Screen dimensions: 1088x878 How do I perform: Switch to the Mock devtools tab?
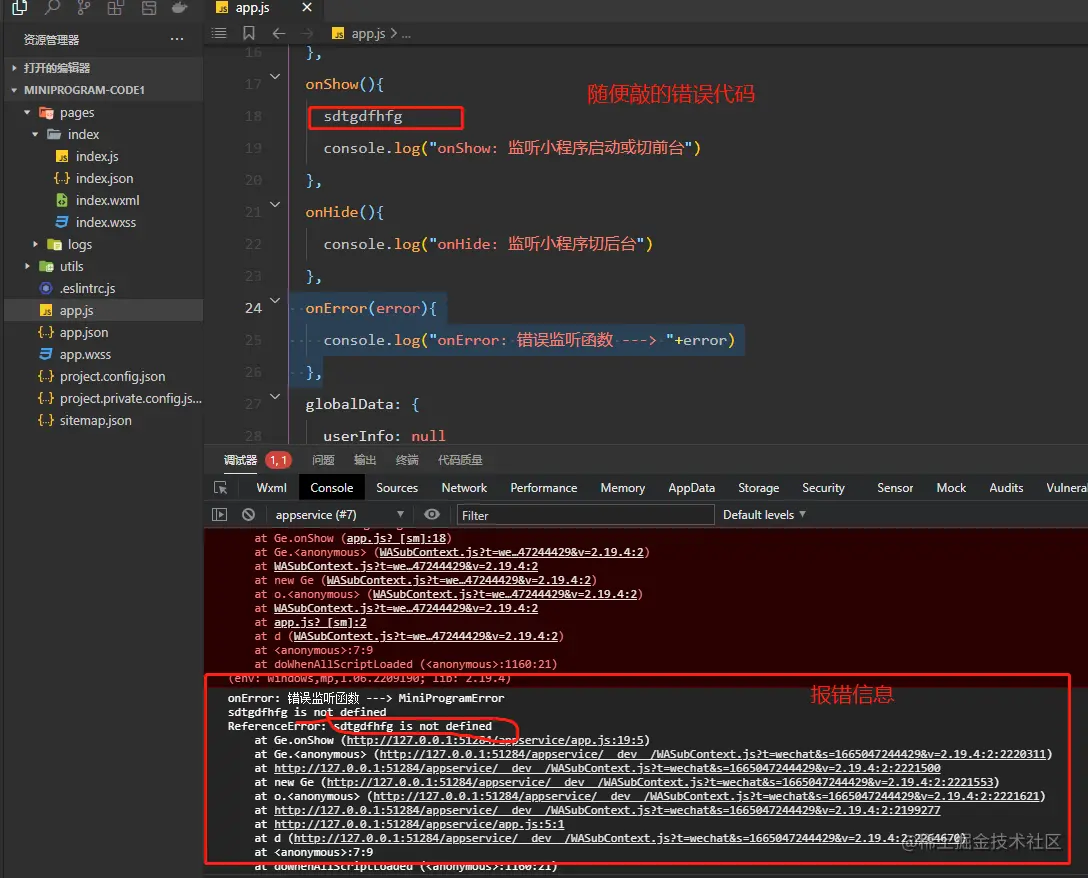pyautogui.click(x=951, y=488)
